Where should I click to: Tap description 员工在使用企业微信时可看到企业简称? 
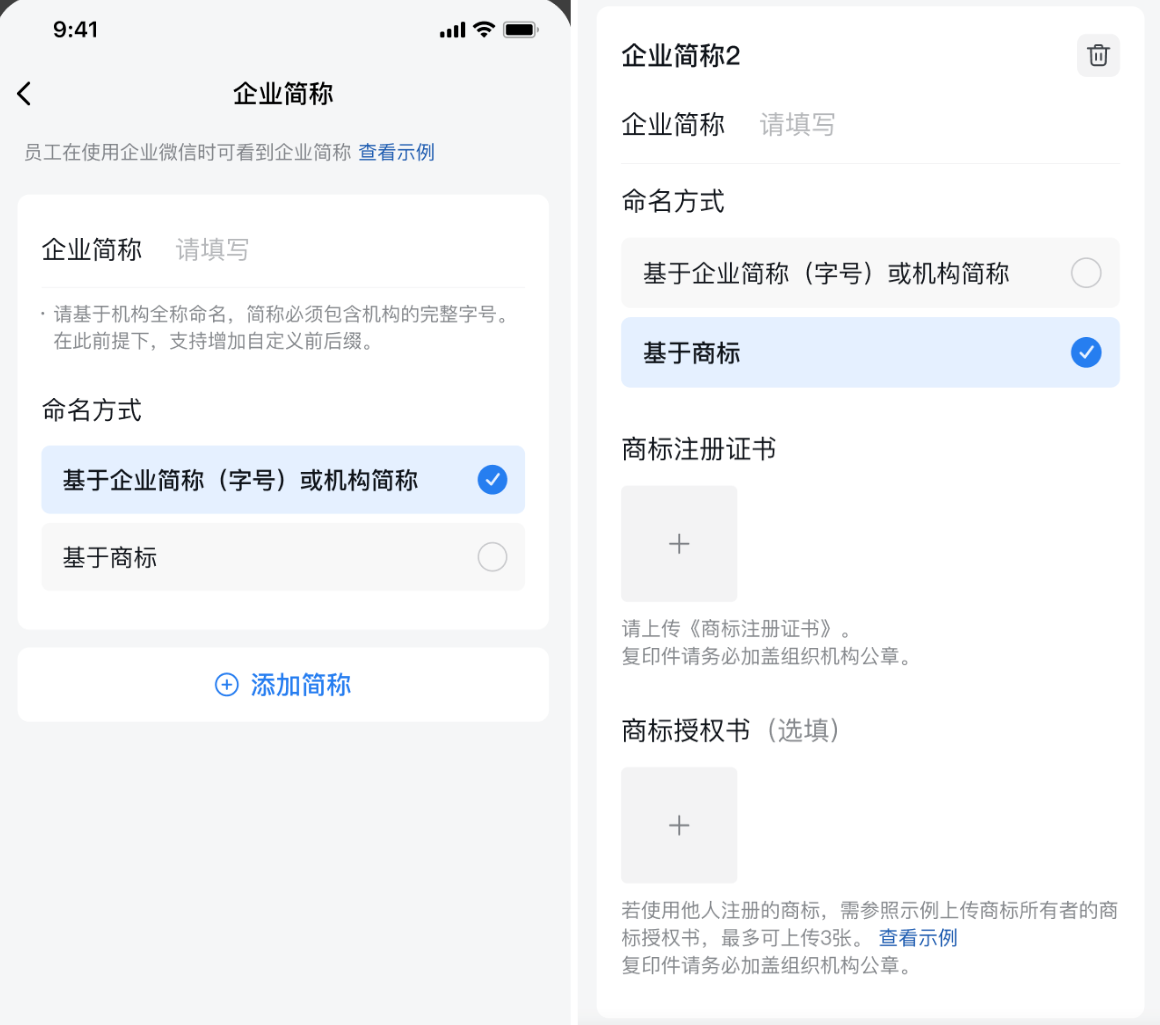[x=187, y=152]
